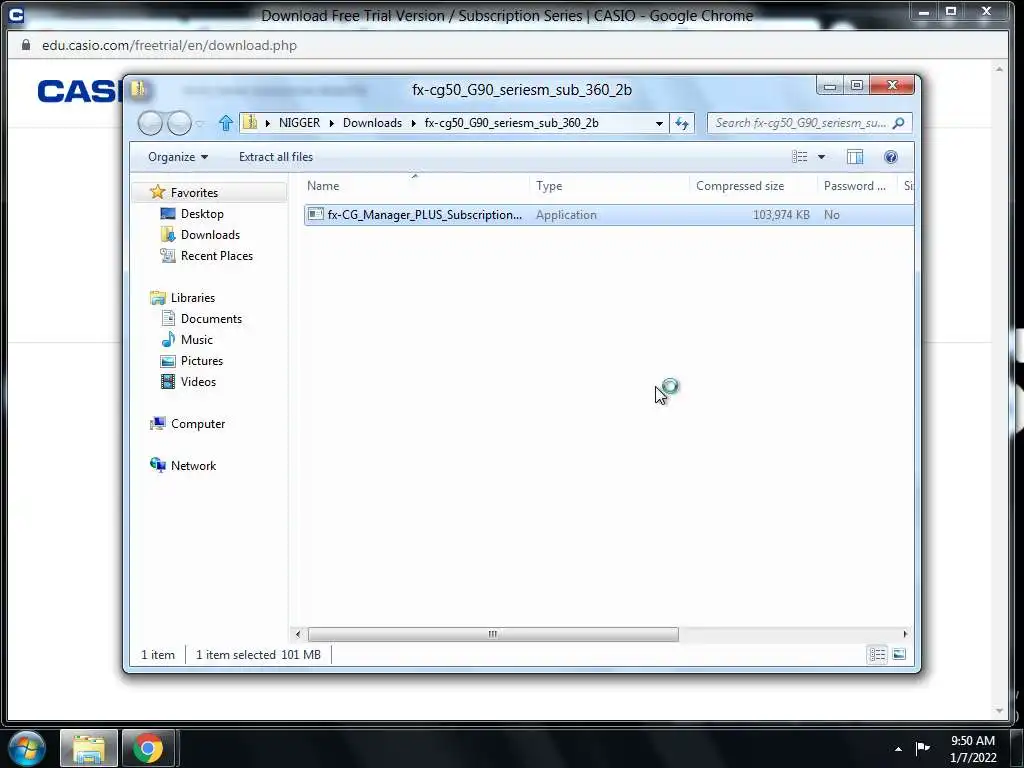
Task: Click Extract all files
Action: click(276, 157)
